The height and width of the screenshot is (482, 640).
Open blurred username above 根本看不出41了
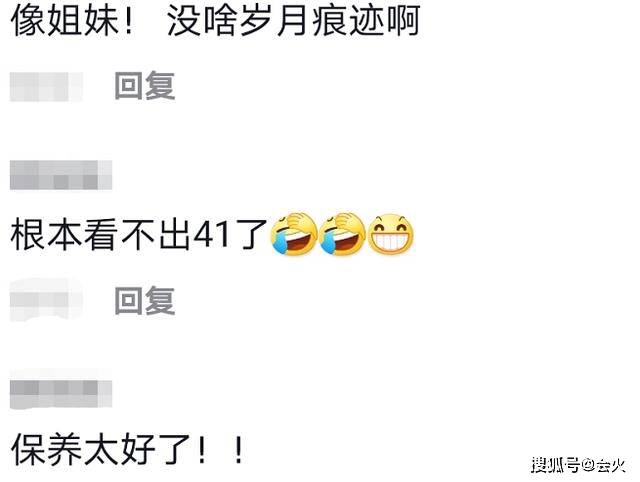pos(61,175)
